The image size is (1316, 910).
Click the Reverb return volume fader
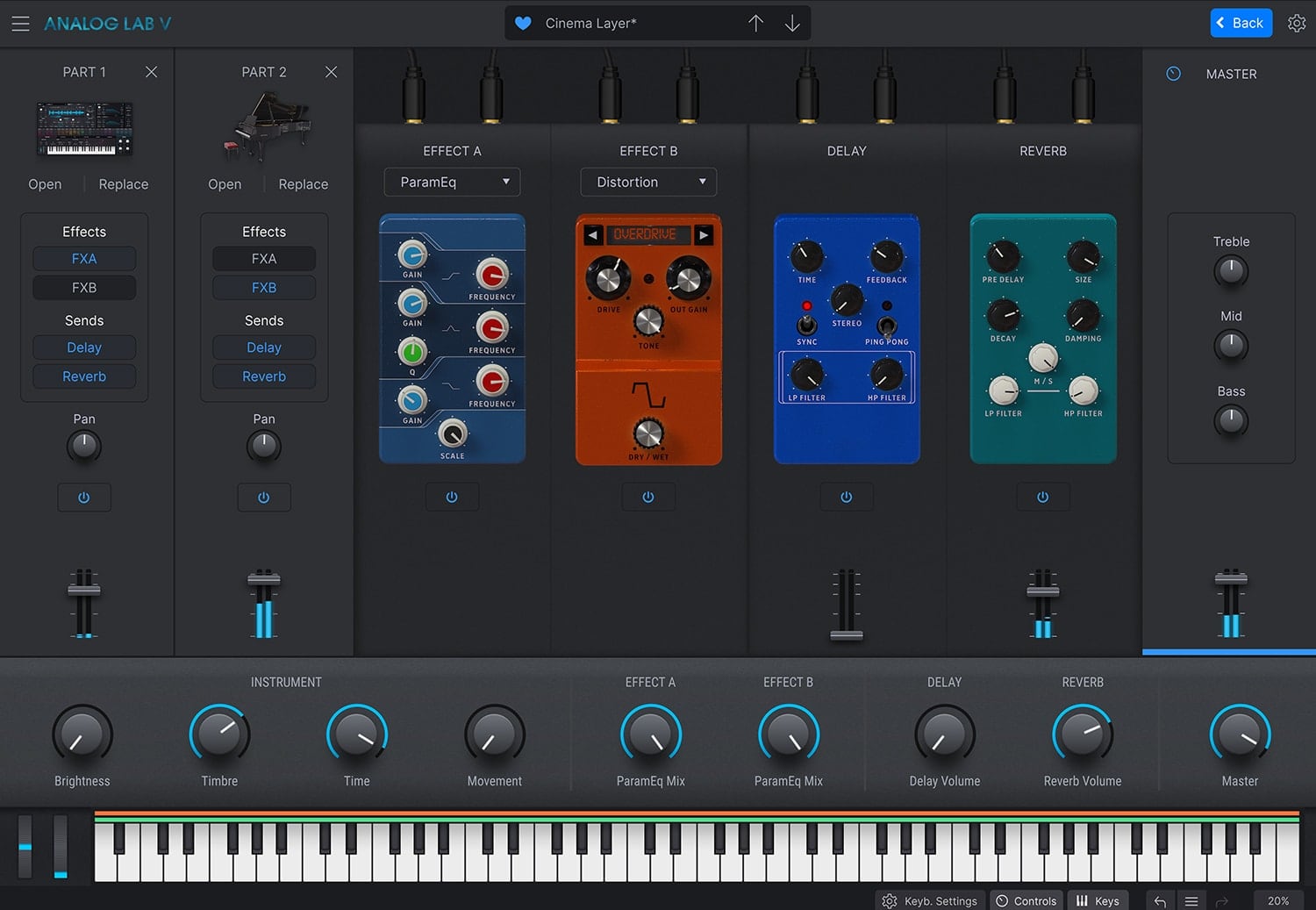1043,591
